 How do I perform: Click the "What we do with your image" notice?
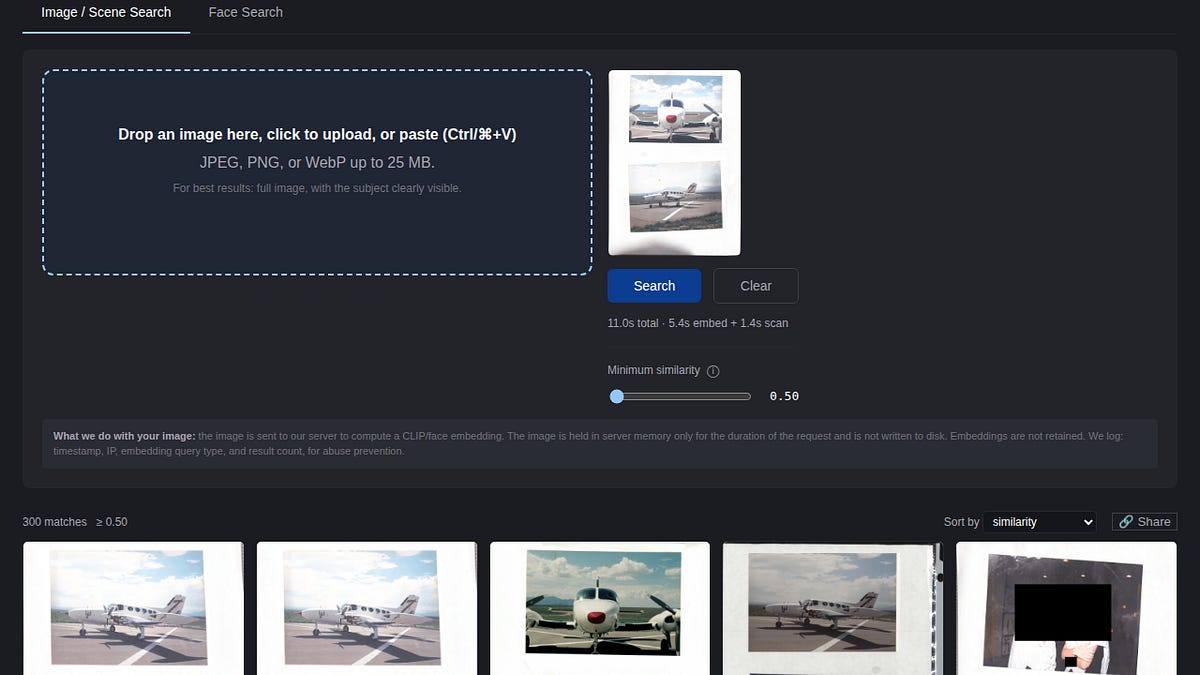pyautogui.click(x=600, y=444)
